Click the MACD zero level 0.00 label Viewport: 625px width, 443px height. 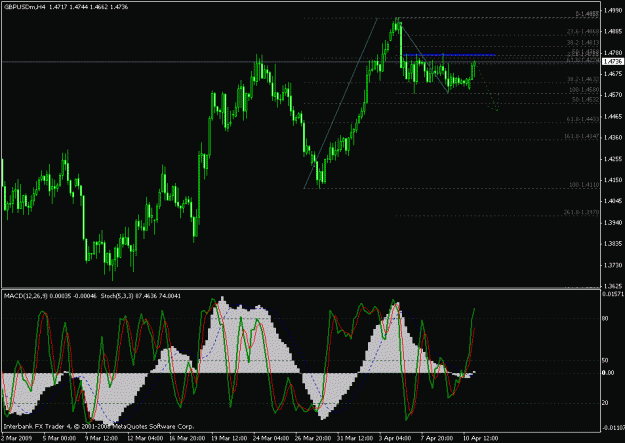tap(607, 373)
